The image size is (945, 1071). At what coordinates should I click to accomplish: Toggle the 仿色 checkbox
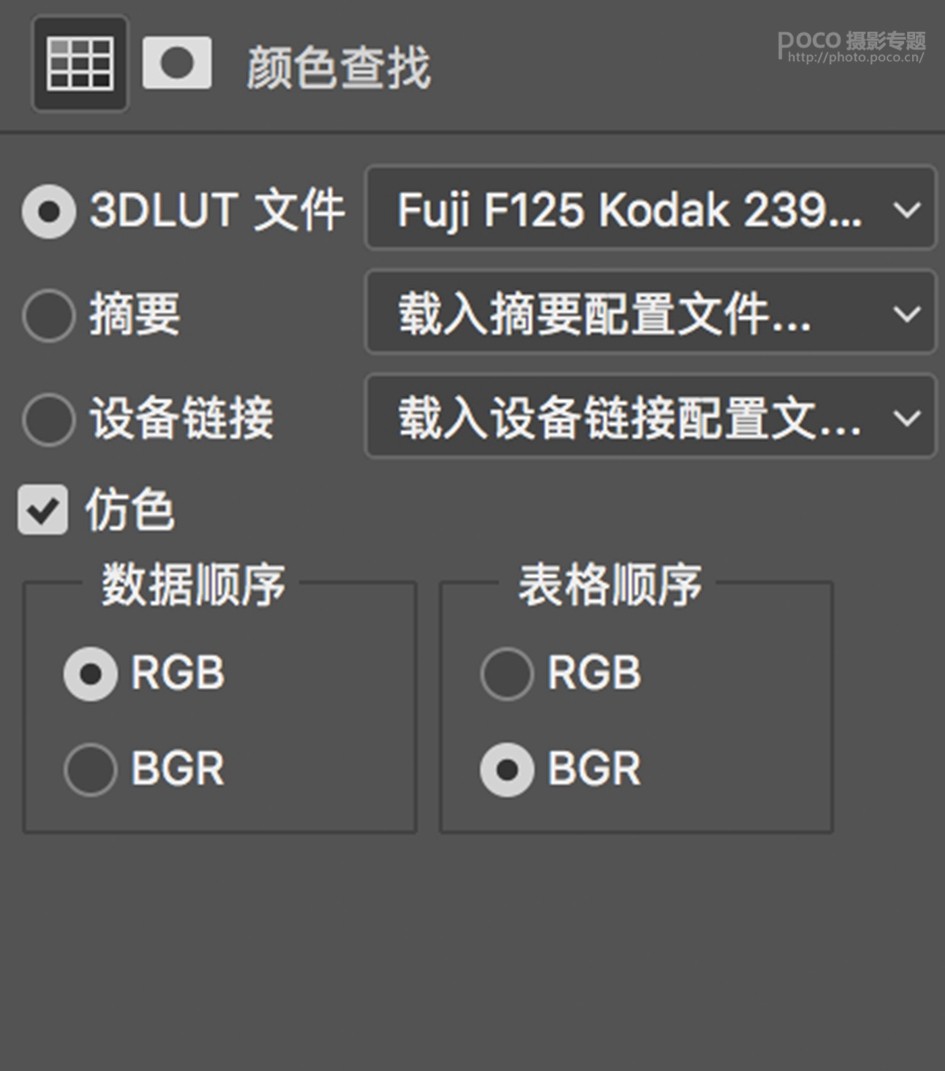tap(43, 510)
